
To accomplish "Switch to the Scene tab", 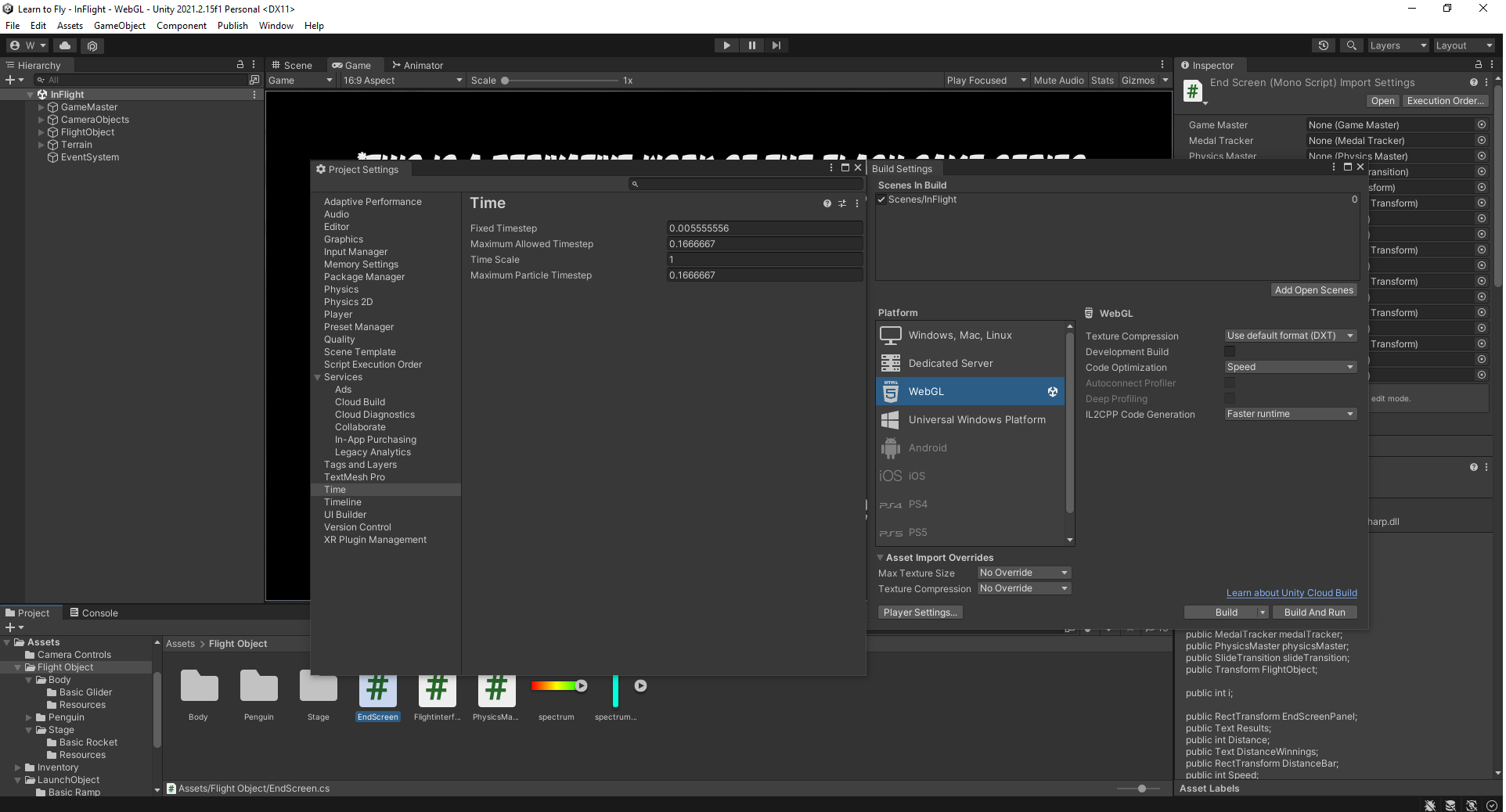I will (x=292, y=65).
